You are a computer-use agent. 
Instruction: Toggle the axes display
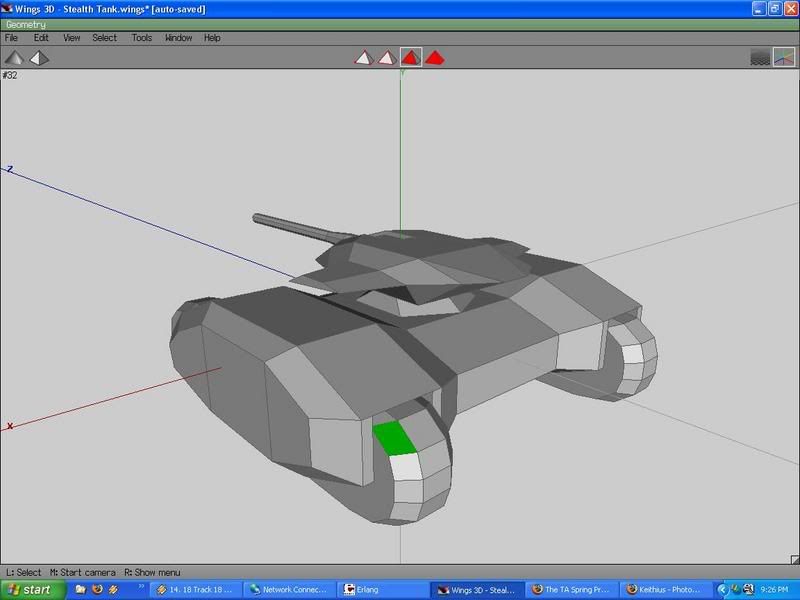pos(784,57)
